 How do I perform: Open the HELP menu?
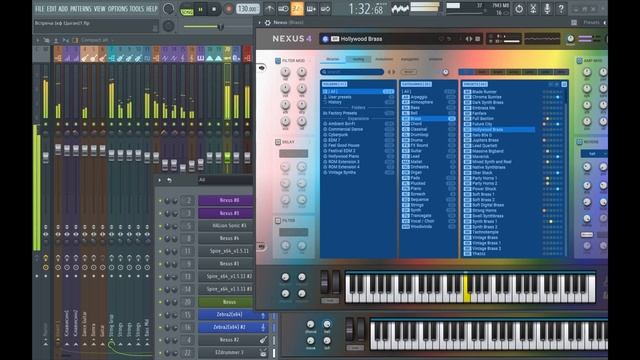click(152, 9)
